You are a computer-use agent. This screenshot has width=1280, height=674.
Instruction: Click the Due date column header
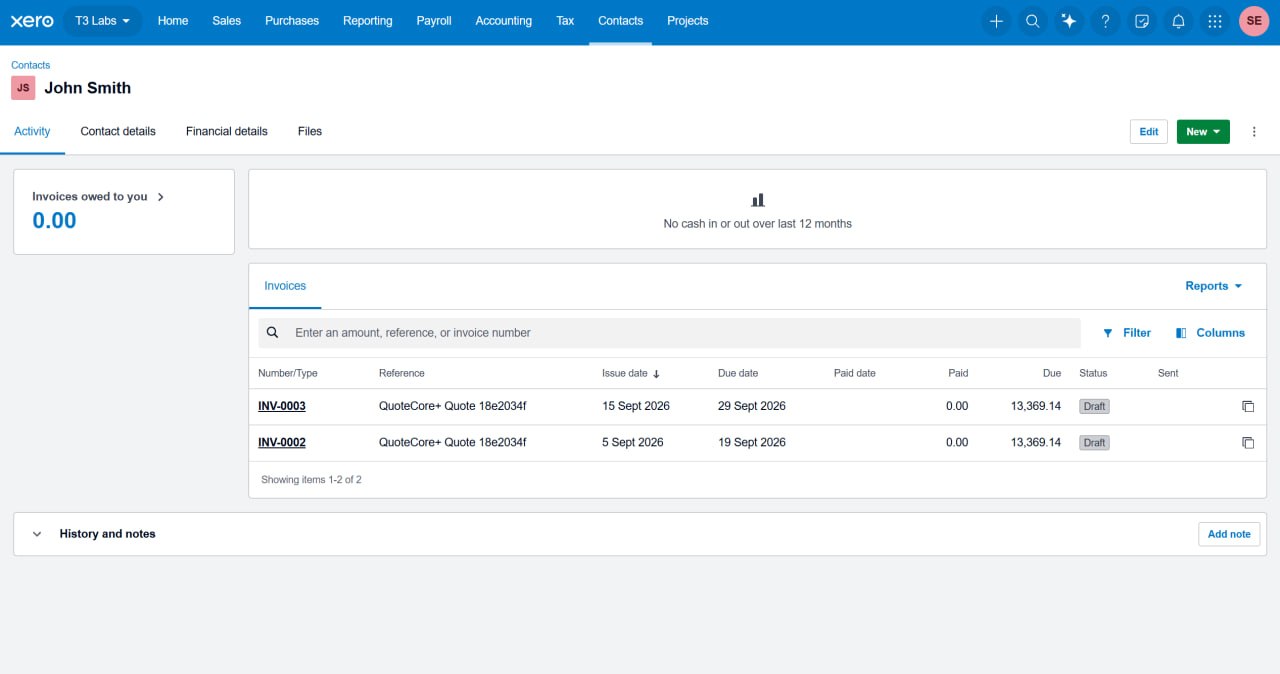[x=738, y=373]
